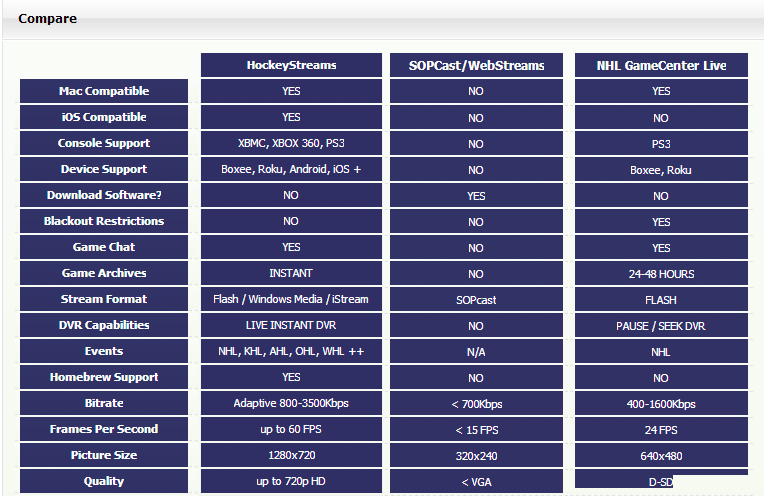Click the 'up to 720p HD' cell
This screenshot has width=764, height=496.
[291, 481]
